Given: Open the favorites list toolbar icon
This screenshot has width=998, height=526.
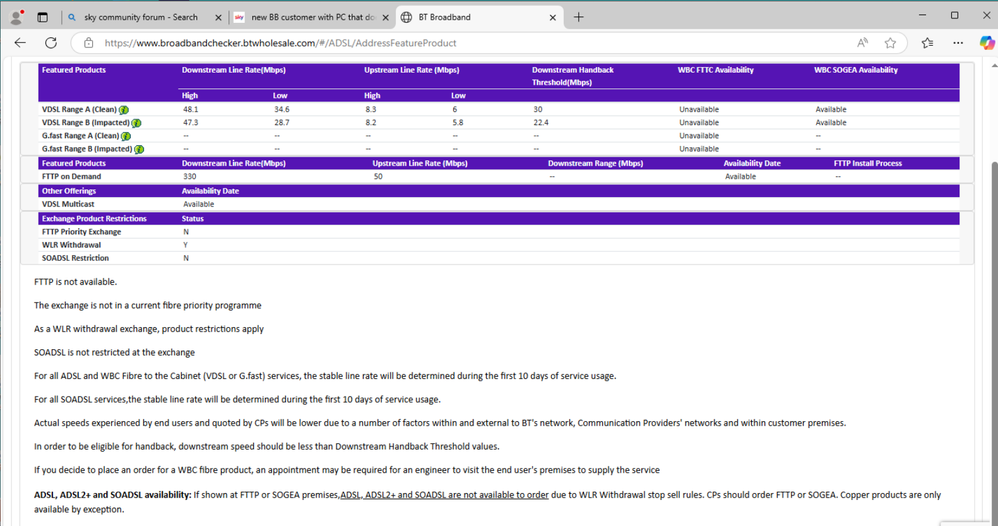Looking at the screenshot, I should 927,43.
